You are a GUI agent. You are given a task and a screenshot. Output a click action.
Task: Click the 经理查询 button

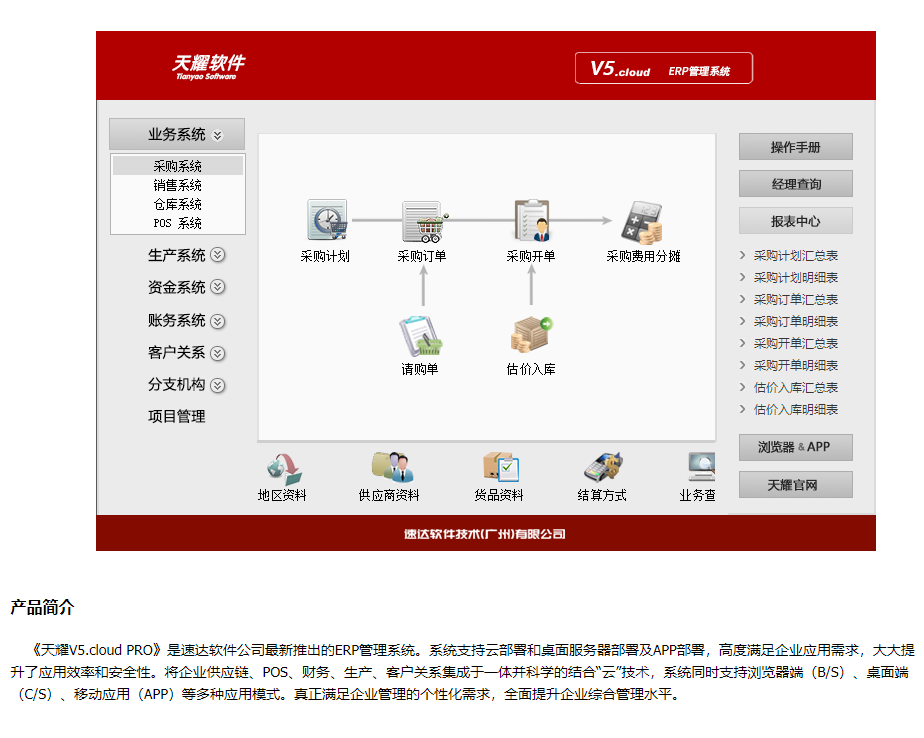(x=796, y=184)
